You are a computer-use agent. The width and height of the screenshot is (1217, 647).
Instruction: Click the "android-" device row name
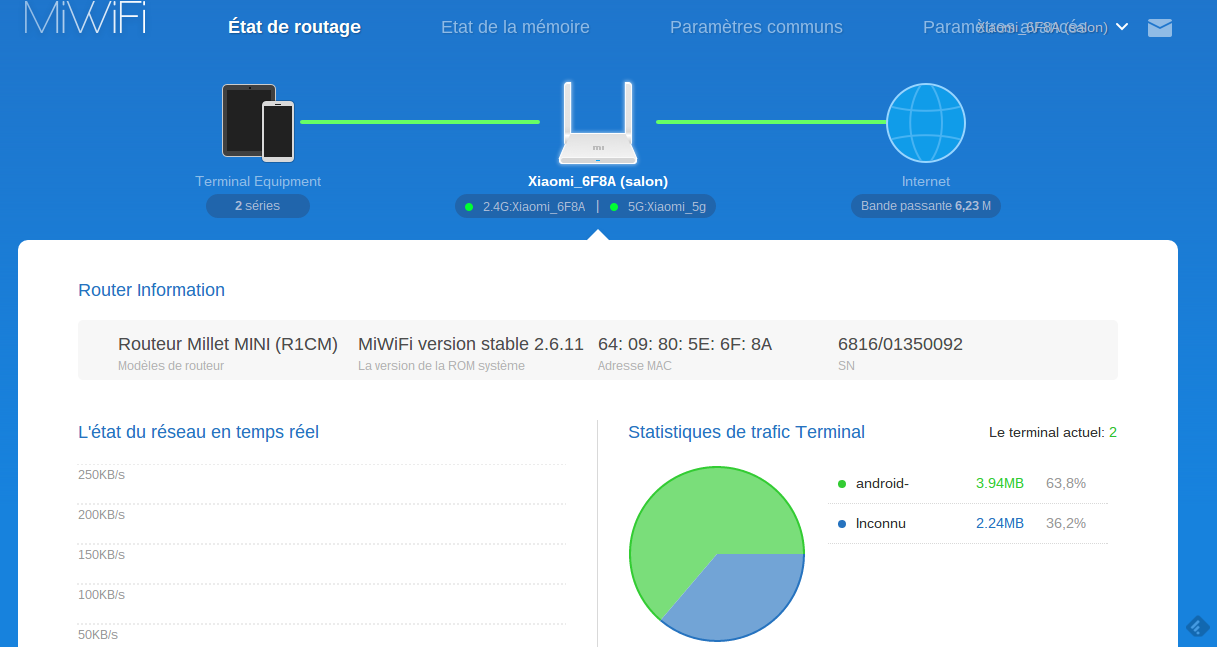tap(882, 483)
